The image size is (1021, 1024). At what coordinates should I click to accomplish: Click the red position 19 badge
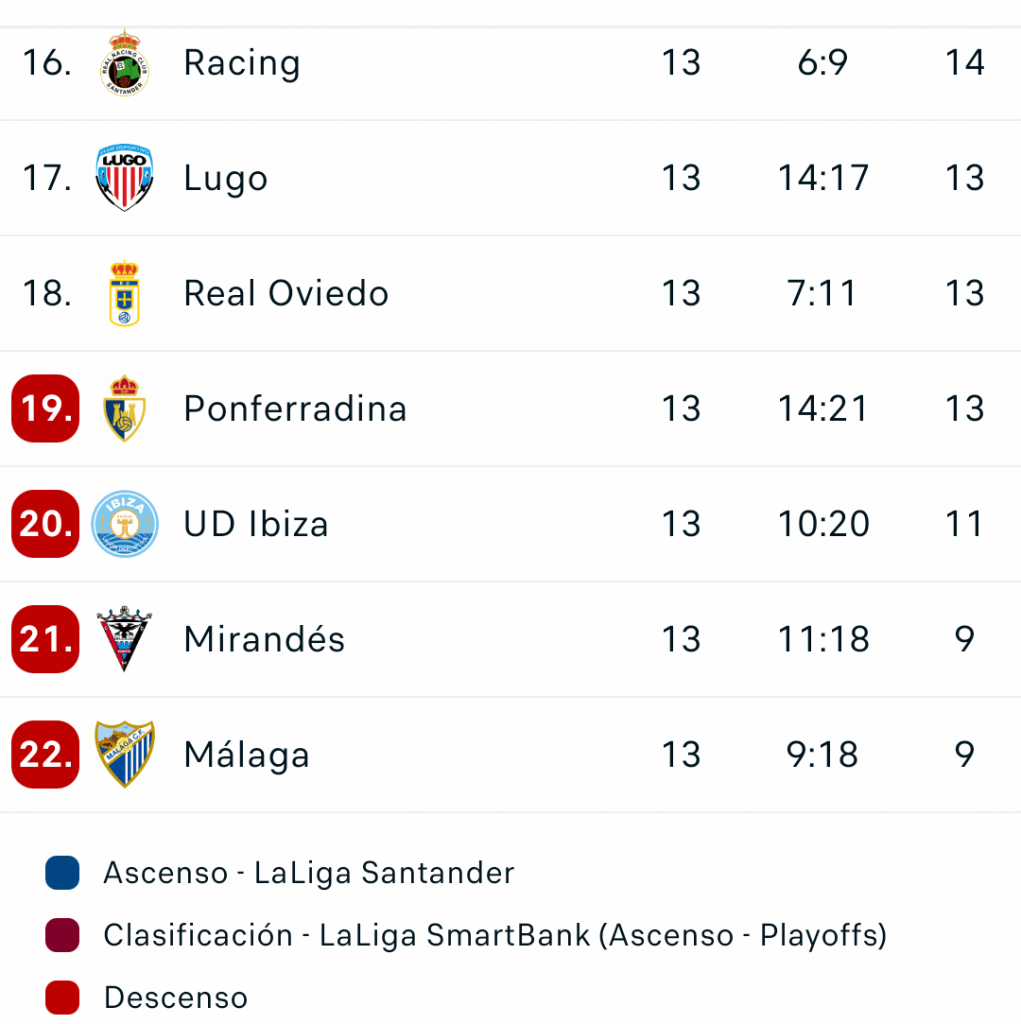(x=45, y=409)
